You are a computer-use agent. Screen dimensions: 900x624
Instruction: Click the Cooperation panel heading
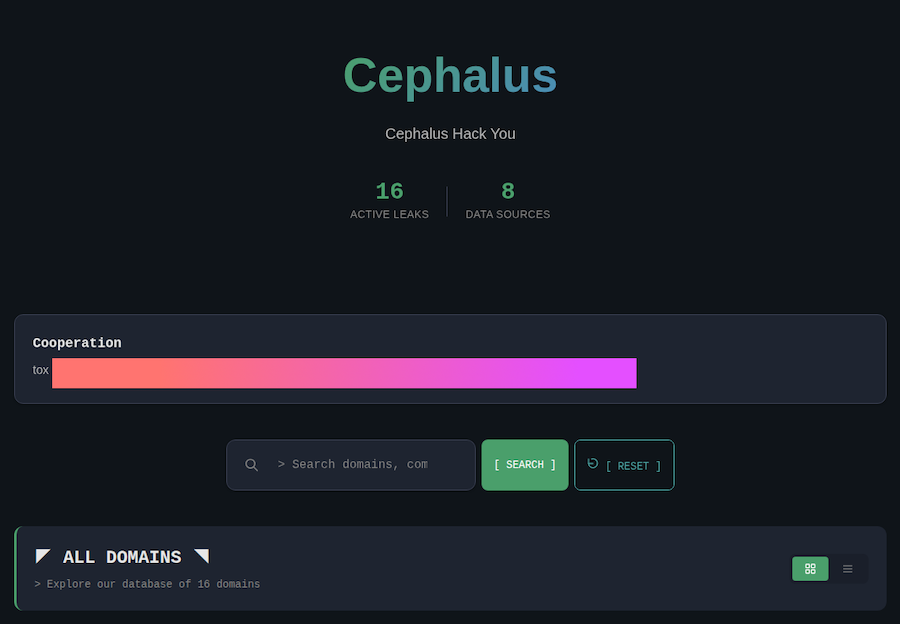[77, 343]
